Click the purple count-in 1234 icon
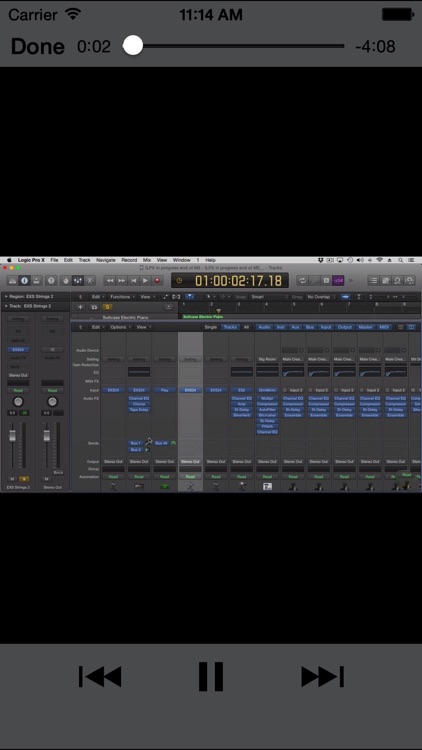The width and height of the screenshot is (422, 750). click(338, 281)
